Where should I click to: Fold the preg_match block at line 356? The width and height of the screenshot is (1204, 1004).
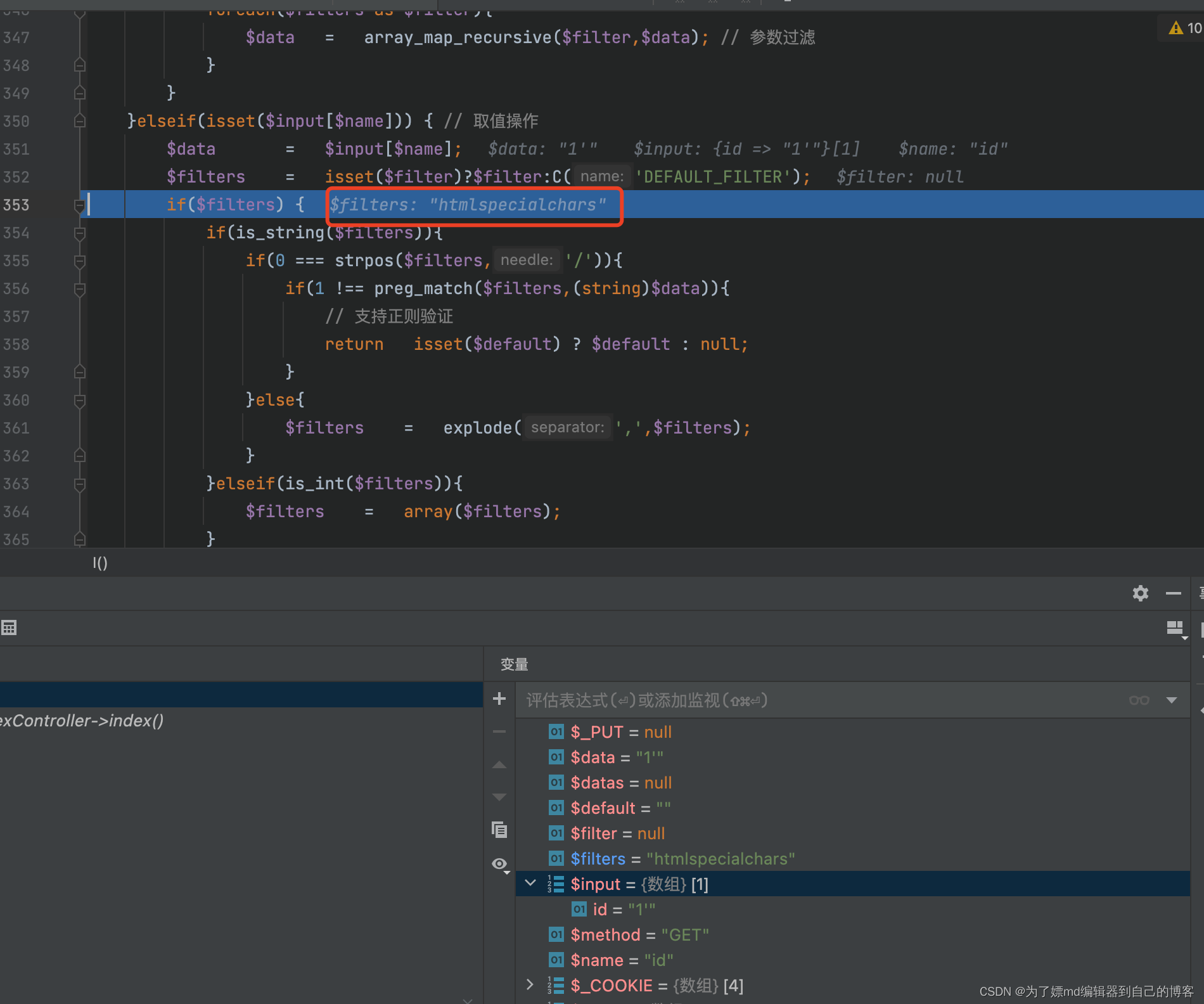coord(80,289)
